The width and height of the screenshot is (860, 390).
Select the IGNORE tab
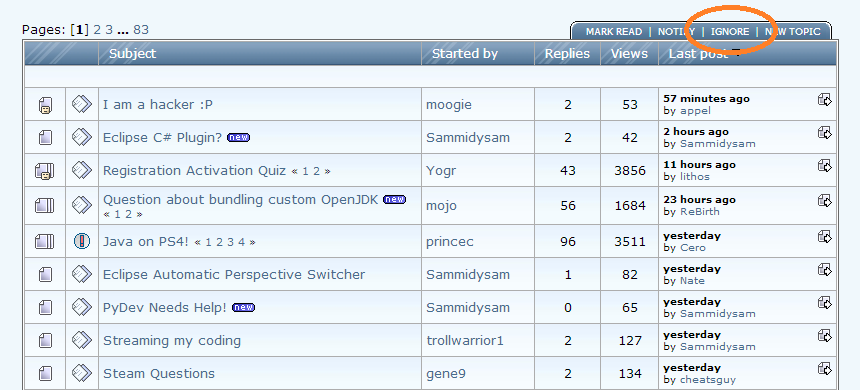tap(730, 32)
